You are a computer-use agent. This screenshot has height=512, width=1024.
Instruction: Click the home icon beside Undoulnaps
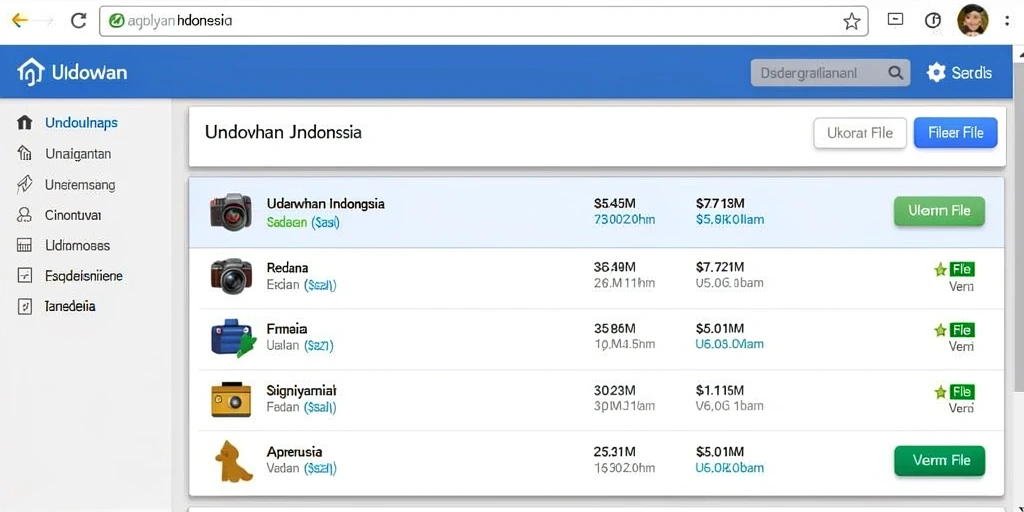(24, 122)
